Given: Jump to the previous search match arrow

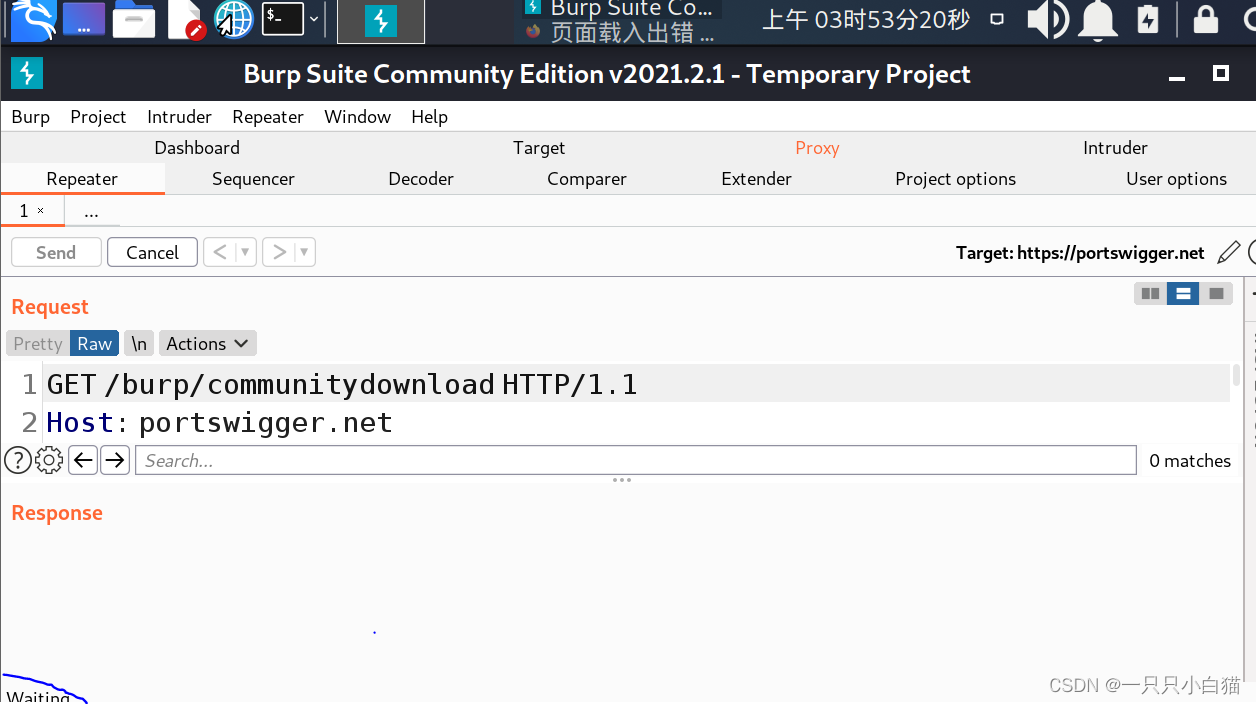Looking at the screenshot, I should coord(83,460).
